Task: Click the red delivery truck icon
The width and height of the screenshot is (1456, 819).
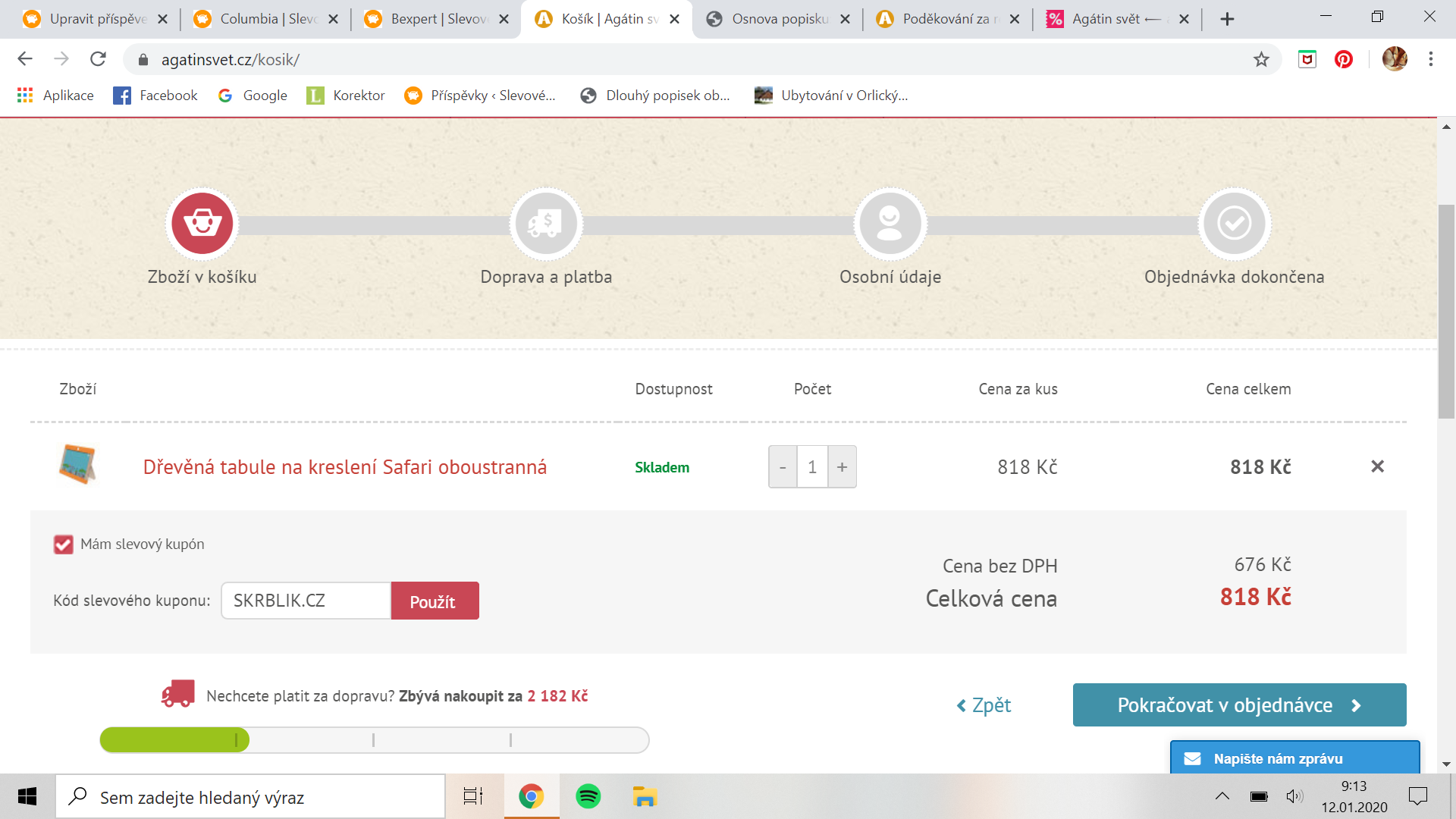Action: click(x=177, y=694)
